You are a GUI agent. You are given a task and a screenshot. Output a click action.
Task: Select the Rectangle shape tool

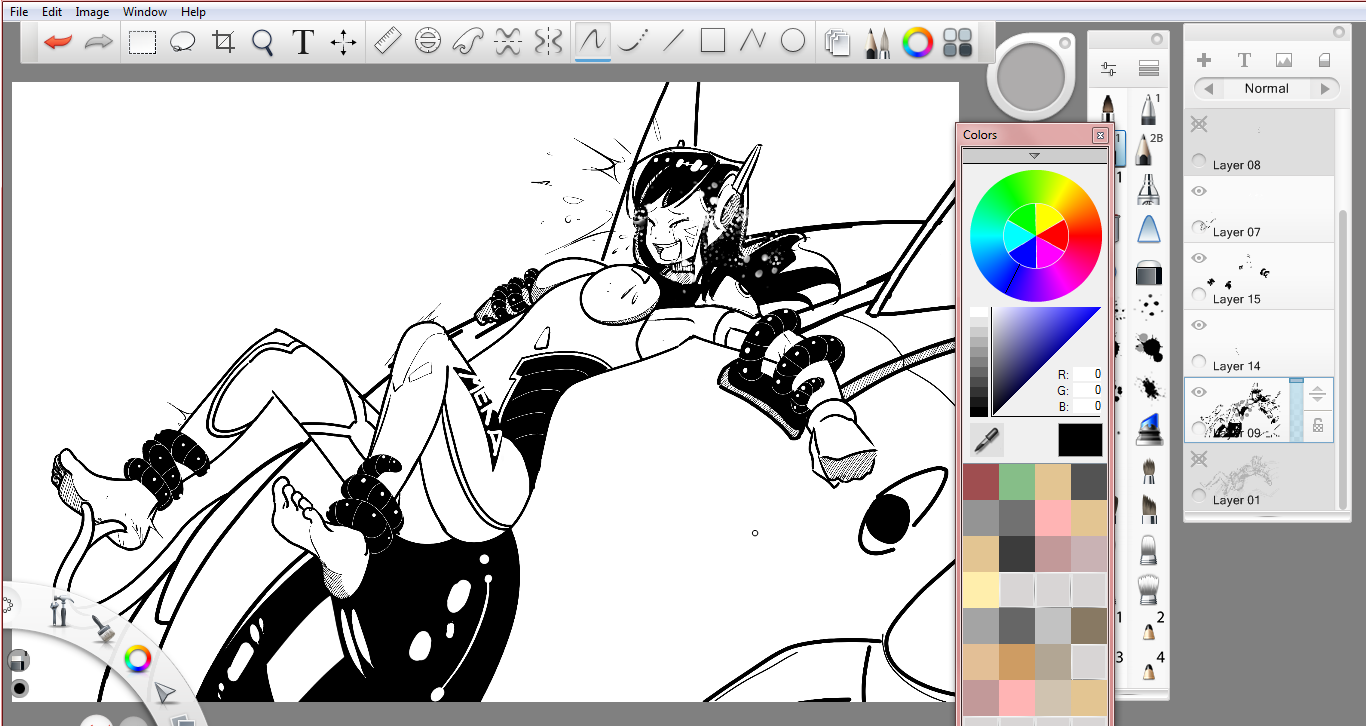pos(713,41)
